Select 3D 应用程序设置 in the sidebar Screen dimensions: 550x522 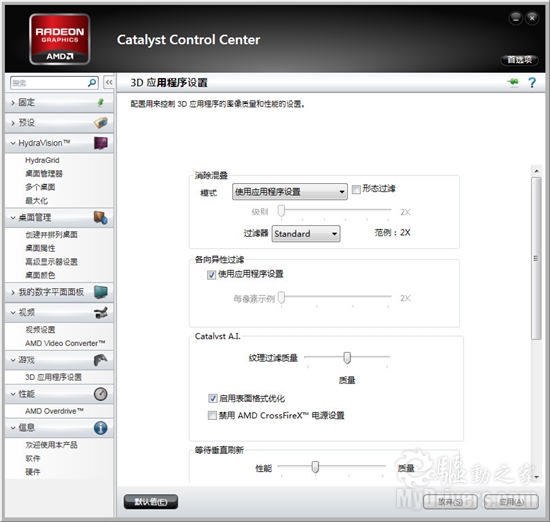pos(53,377)
